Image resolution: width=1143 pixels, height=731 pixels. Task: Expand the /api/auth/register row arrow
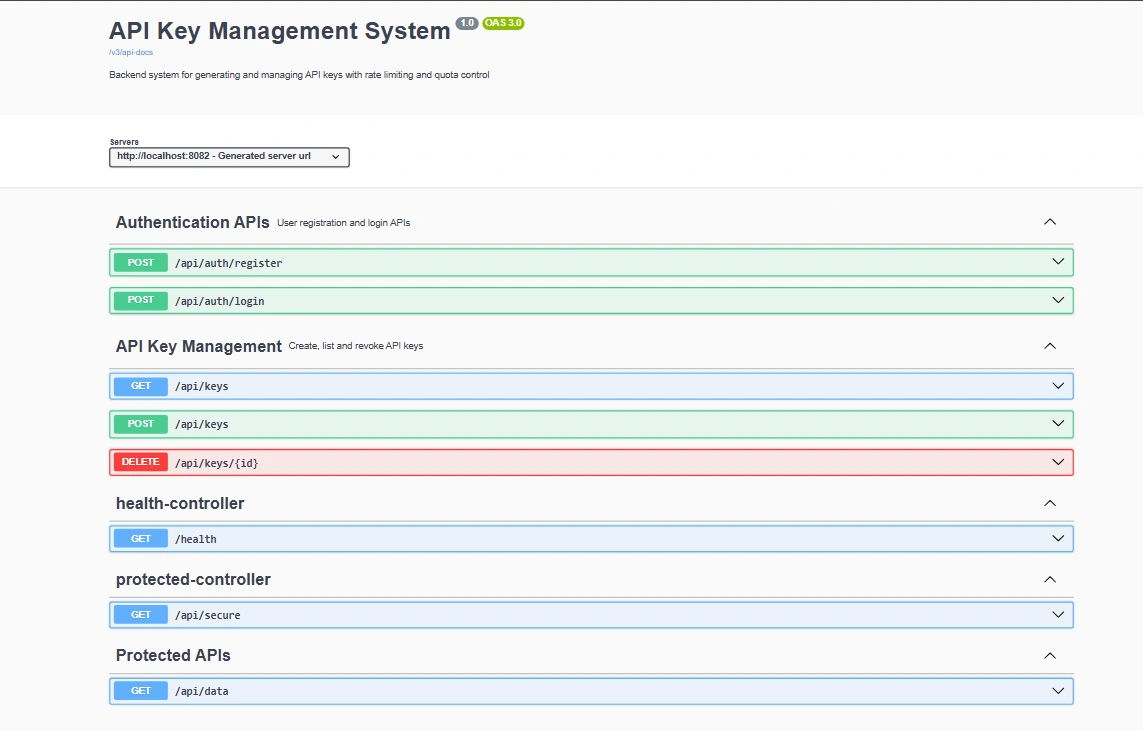1058,262
